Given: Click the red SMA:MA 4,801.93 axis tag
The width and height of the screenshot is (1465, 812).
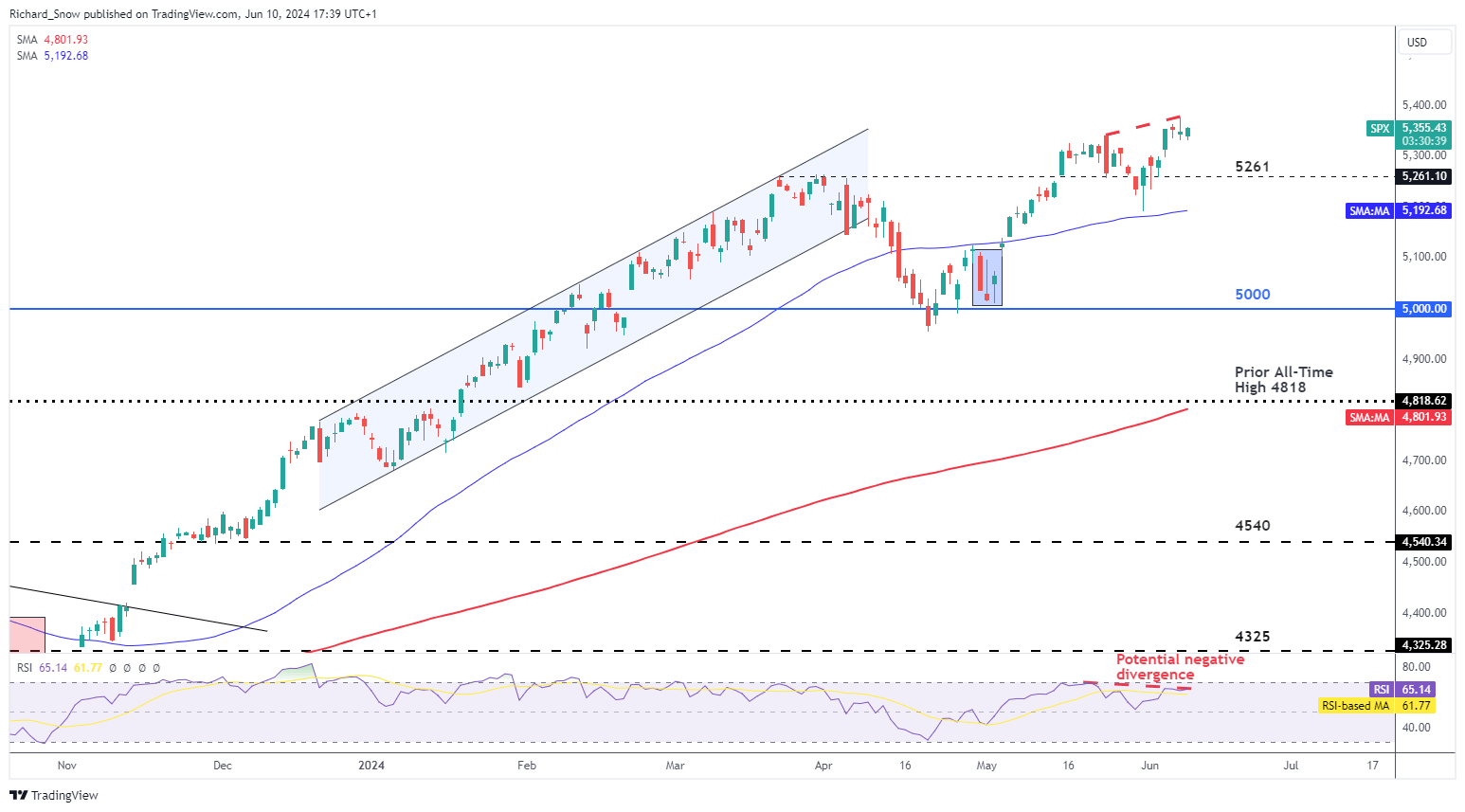Looking at the screenshot, I should tap(1398, 417).
